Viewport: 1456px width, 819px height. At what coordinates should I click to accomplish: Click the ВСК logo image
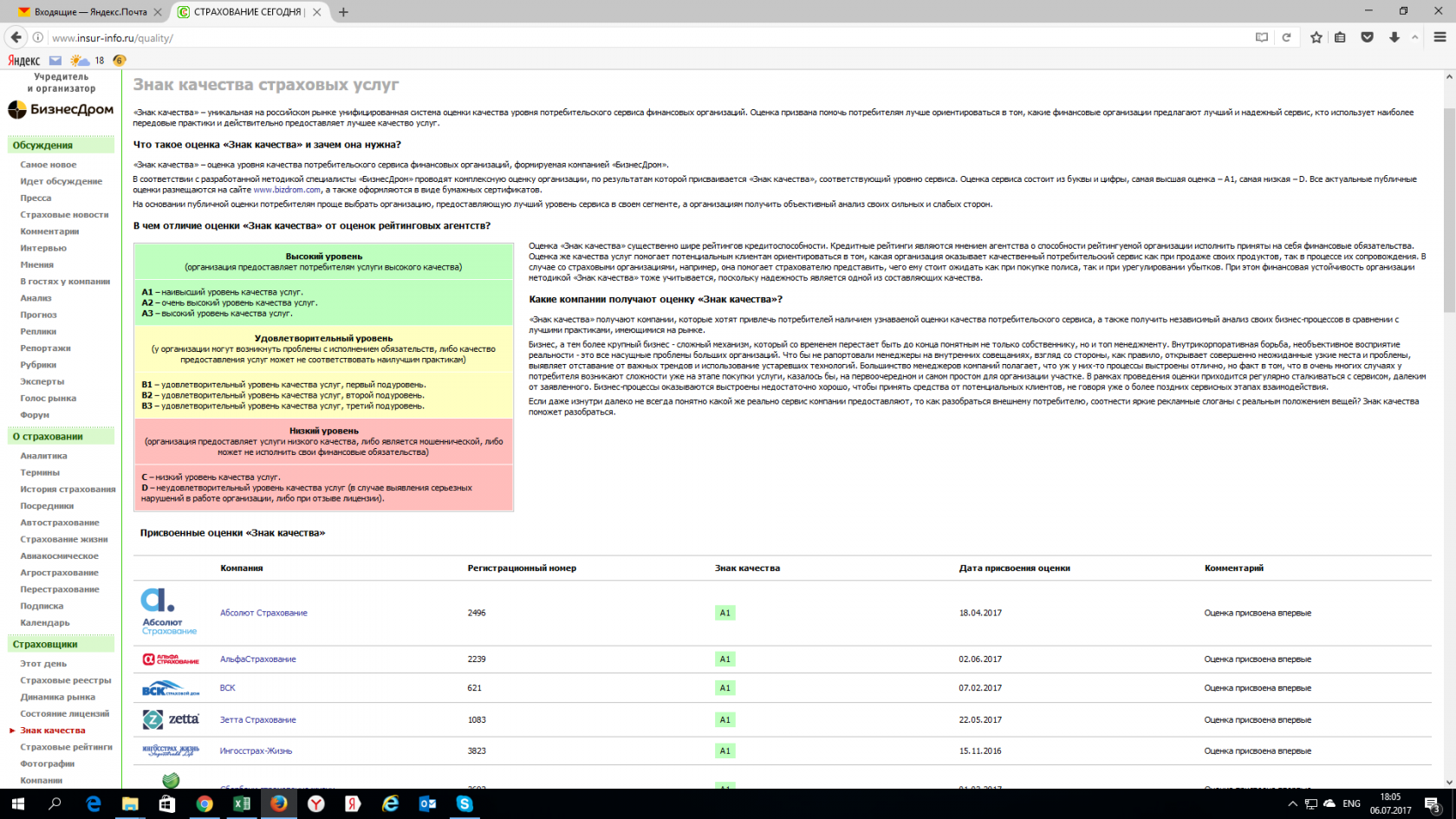click(x=171, y=688)
